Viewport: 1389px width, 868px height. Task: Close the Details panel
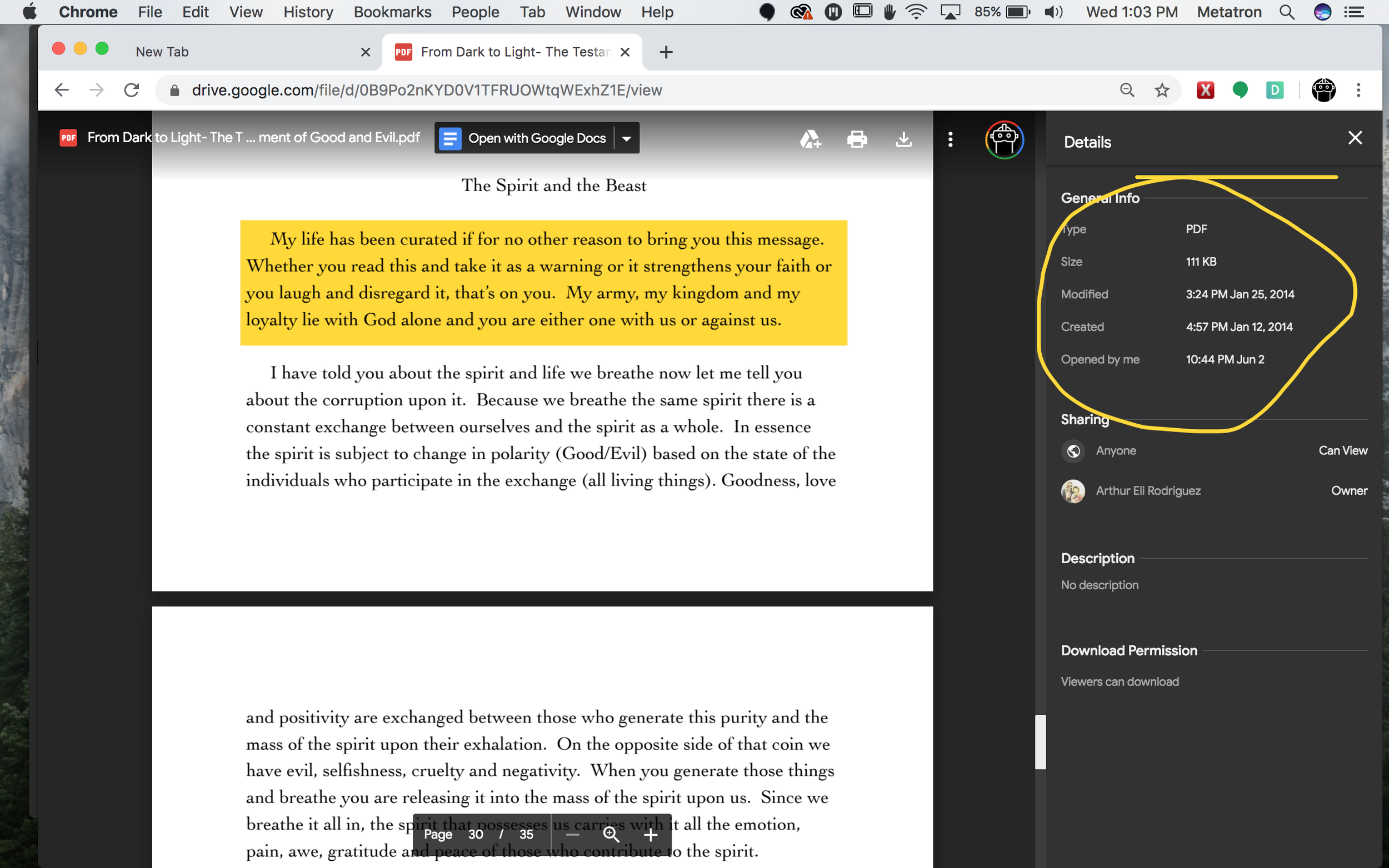coord(1355,138)
